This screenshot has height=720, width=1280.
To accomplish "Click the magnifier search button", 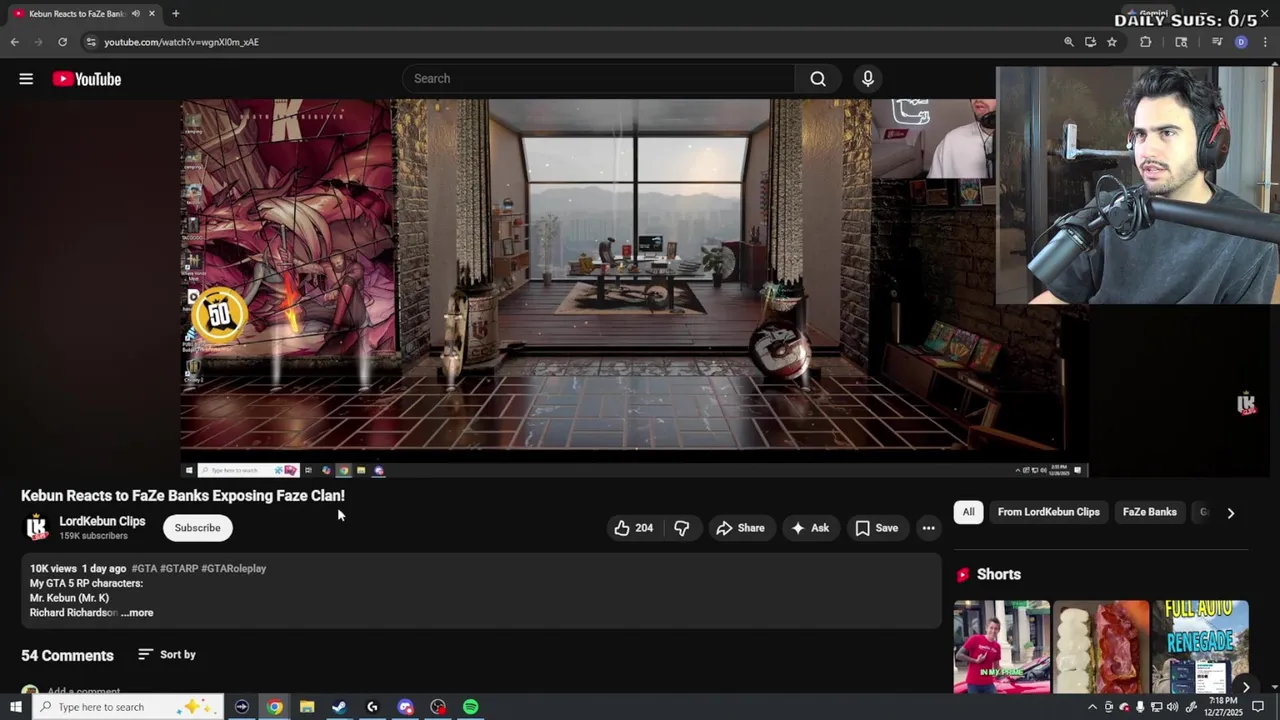I will pyautogui.click(x=818, y=78).
